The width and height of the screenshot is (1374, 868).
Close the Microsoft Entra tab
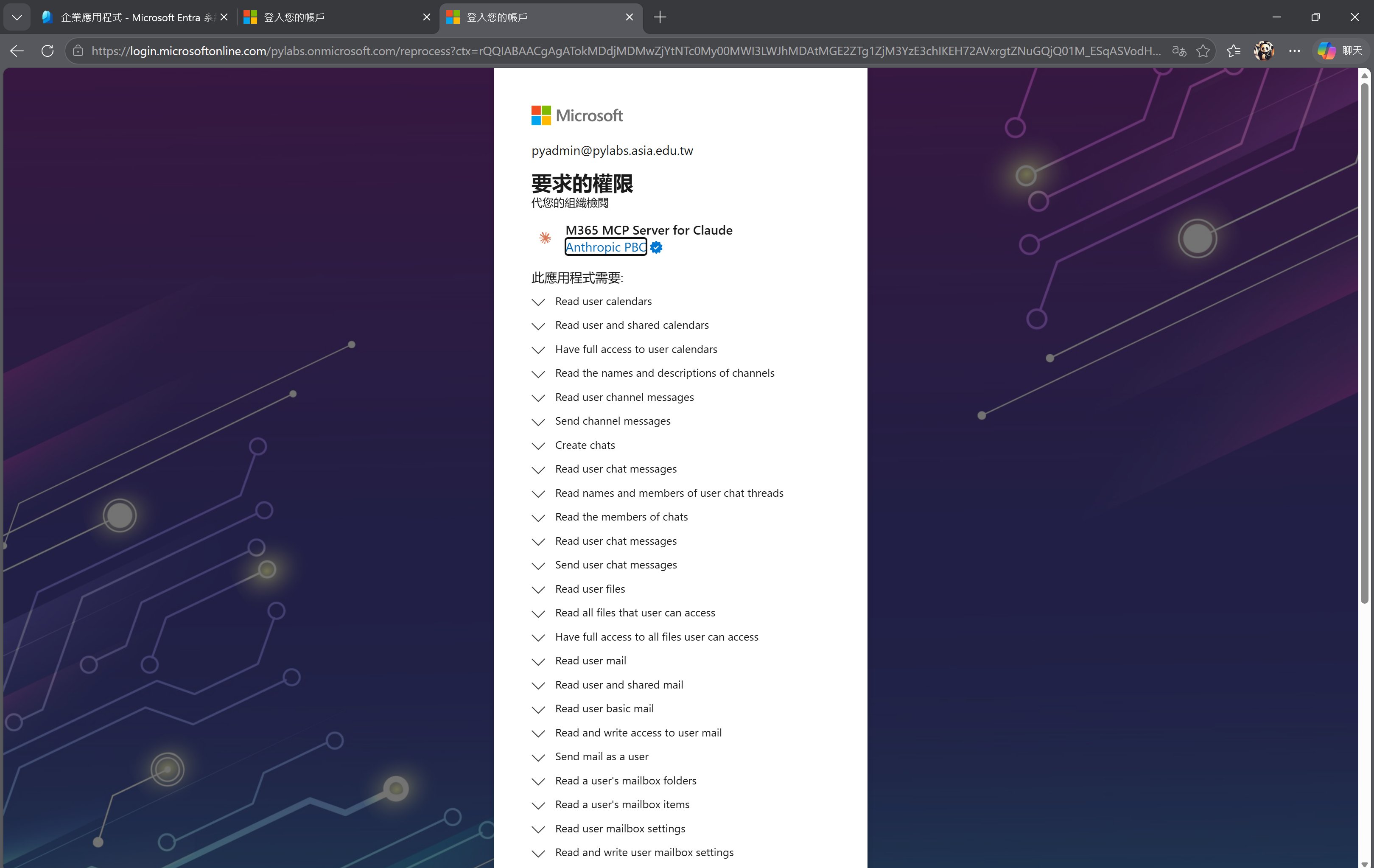coord(224,17)
